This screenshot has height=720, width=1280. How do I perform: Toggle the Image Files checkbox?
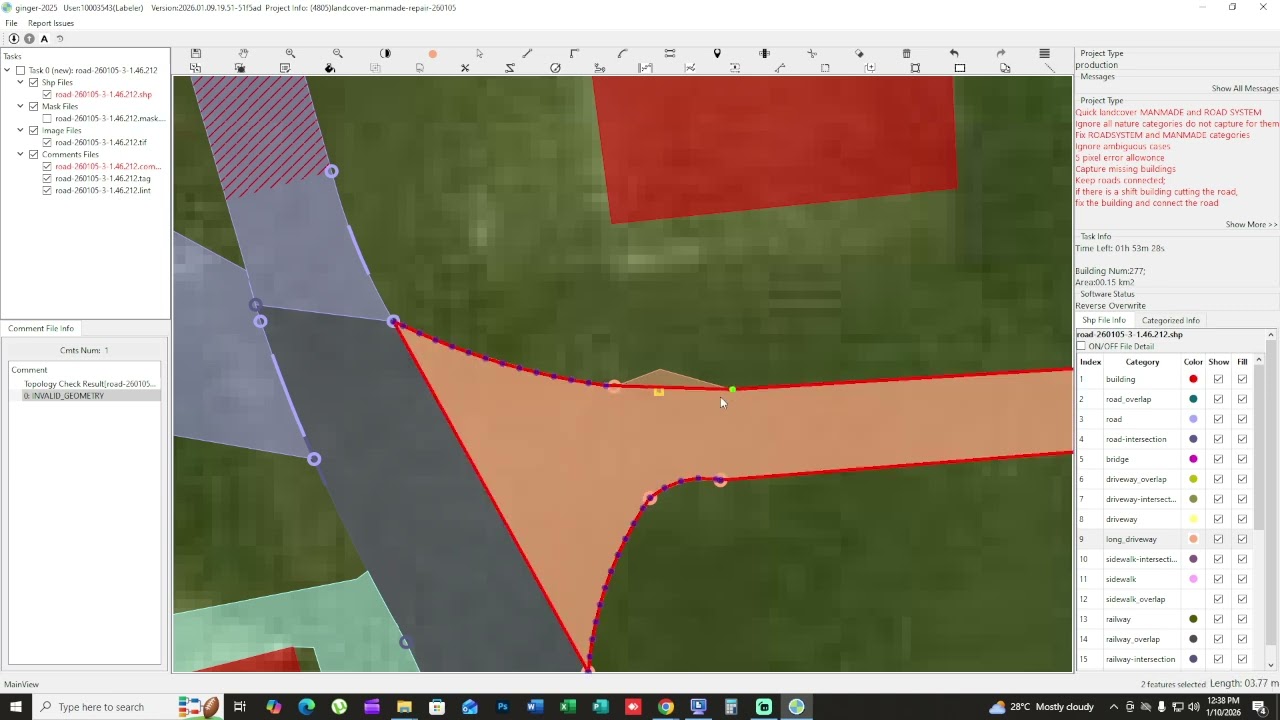pyautogui.click(x=34, y=130)
